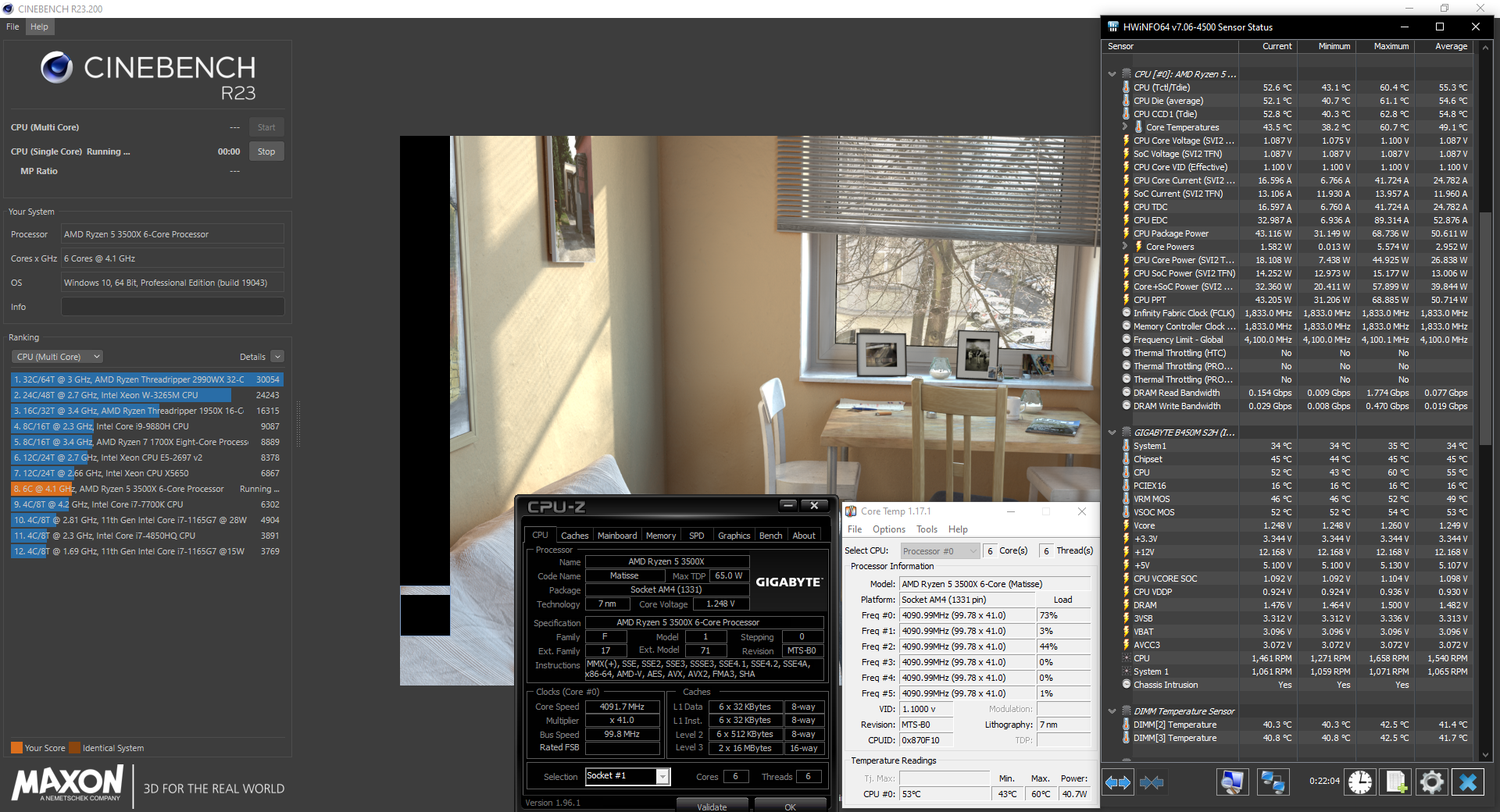The height and width of the screenshot is (812, 1500).
Task: Open the CPU-Z Socket #1 selection dropdown
Action: (x=662, y=776)
